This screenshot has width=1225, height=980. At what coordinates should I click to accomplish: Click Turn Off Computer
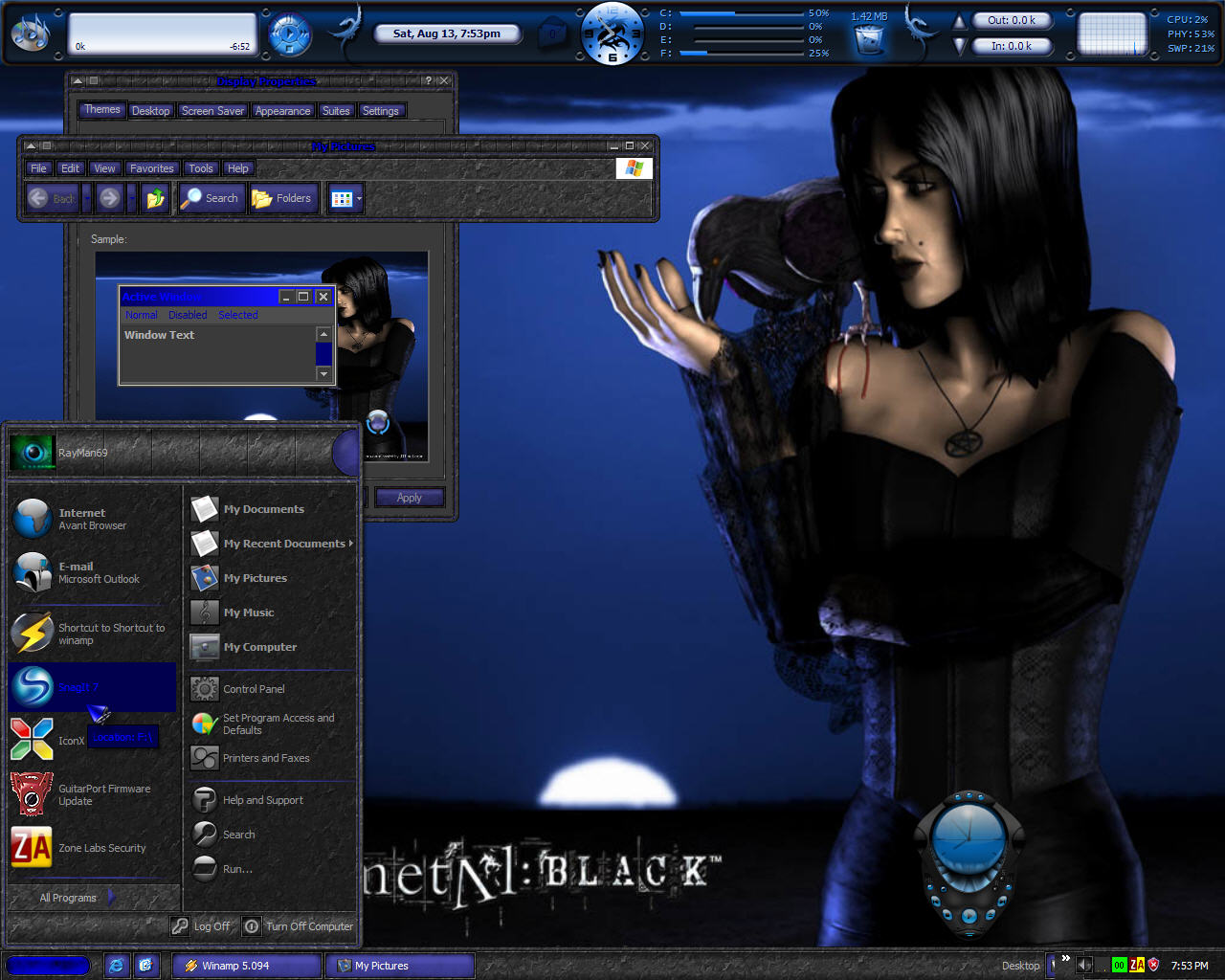pyautogui.click(x=300, y=926)
